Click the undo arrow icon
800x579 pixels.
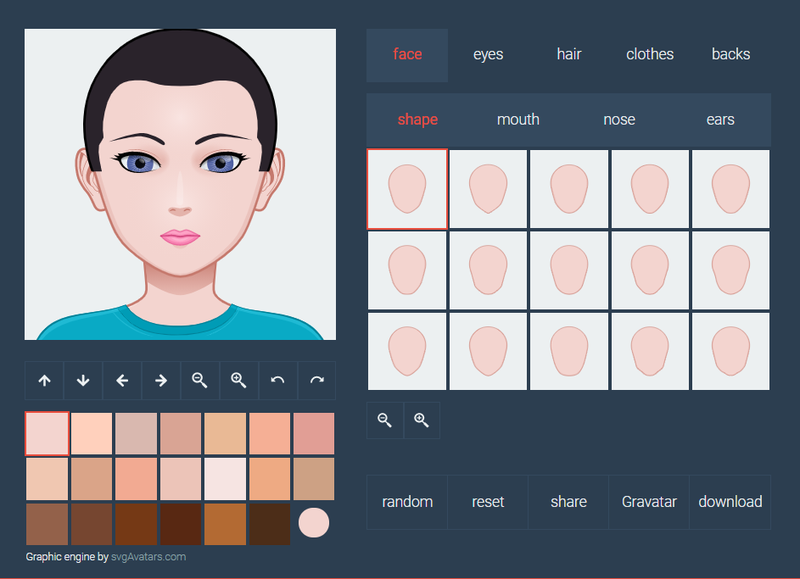coord(278,380)
